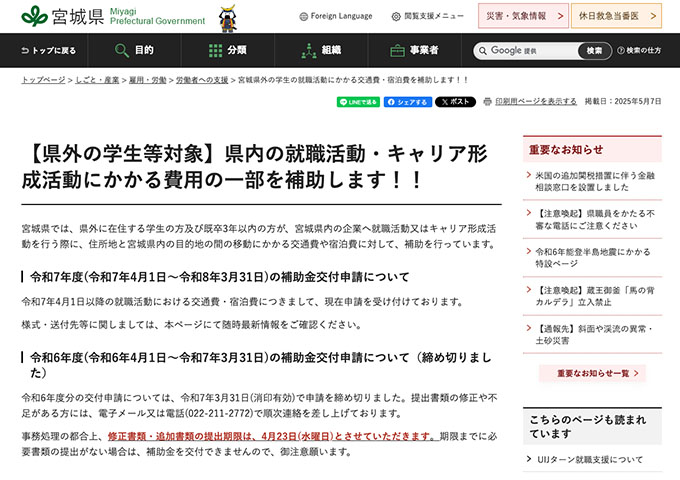Open the 分類 navigation menu

pos(228,50)
